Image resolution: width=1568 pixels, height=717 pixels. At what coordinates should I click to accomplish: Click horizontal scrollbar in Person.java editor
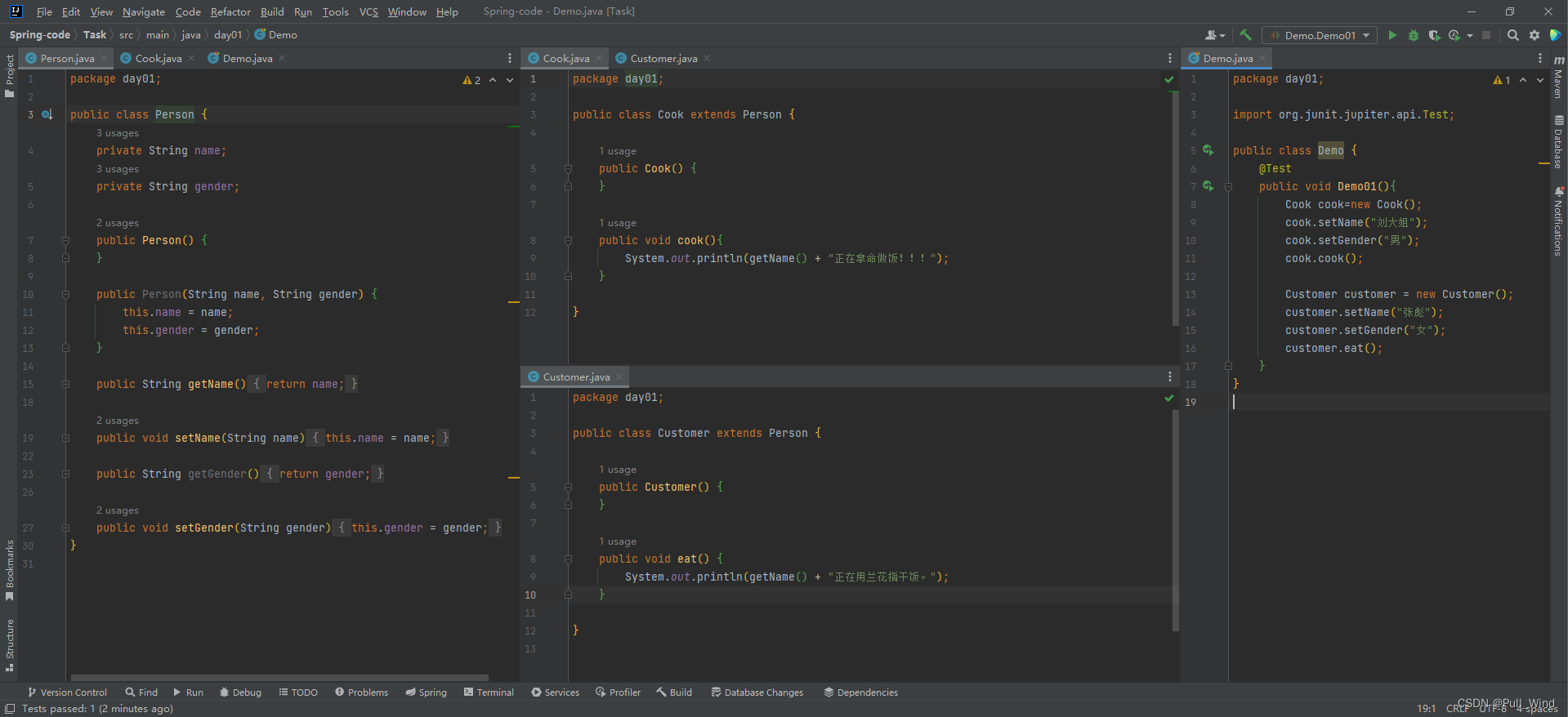pyautogui.click(x=279, y=678)
